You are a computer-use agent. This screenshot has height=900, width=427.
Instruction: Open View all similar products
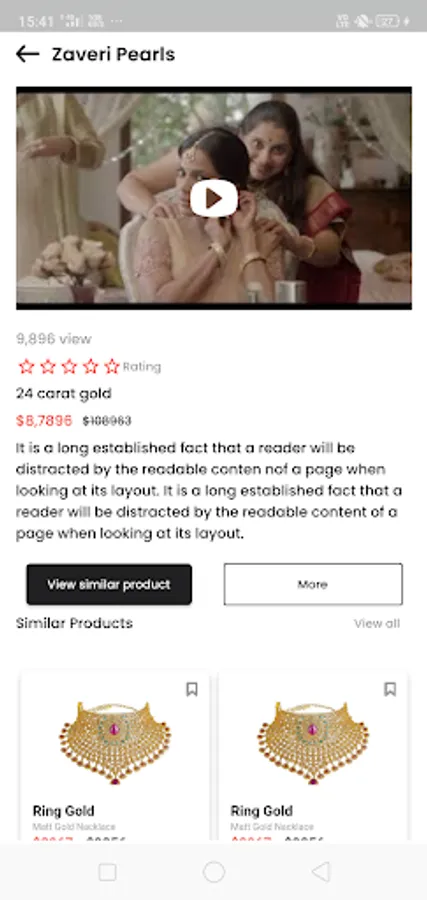tap(377, 623)
